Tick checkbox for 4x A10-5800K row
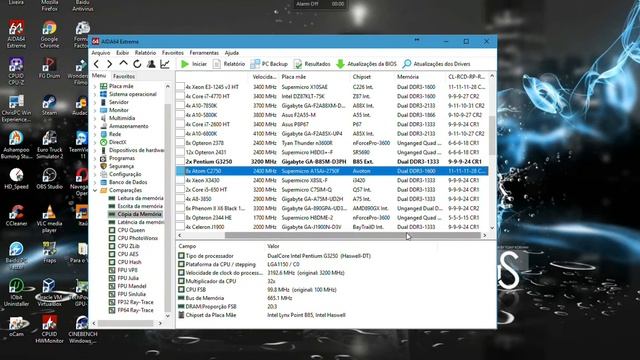Screen dimensions: 640x360 180,115
